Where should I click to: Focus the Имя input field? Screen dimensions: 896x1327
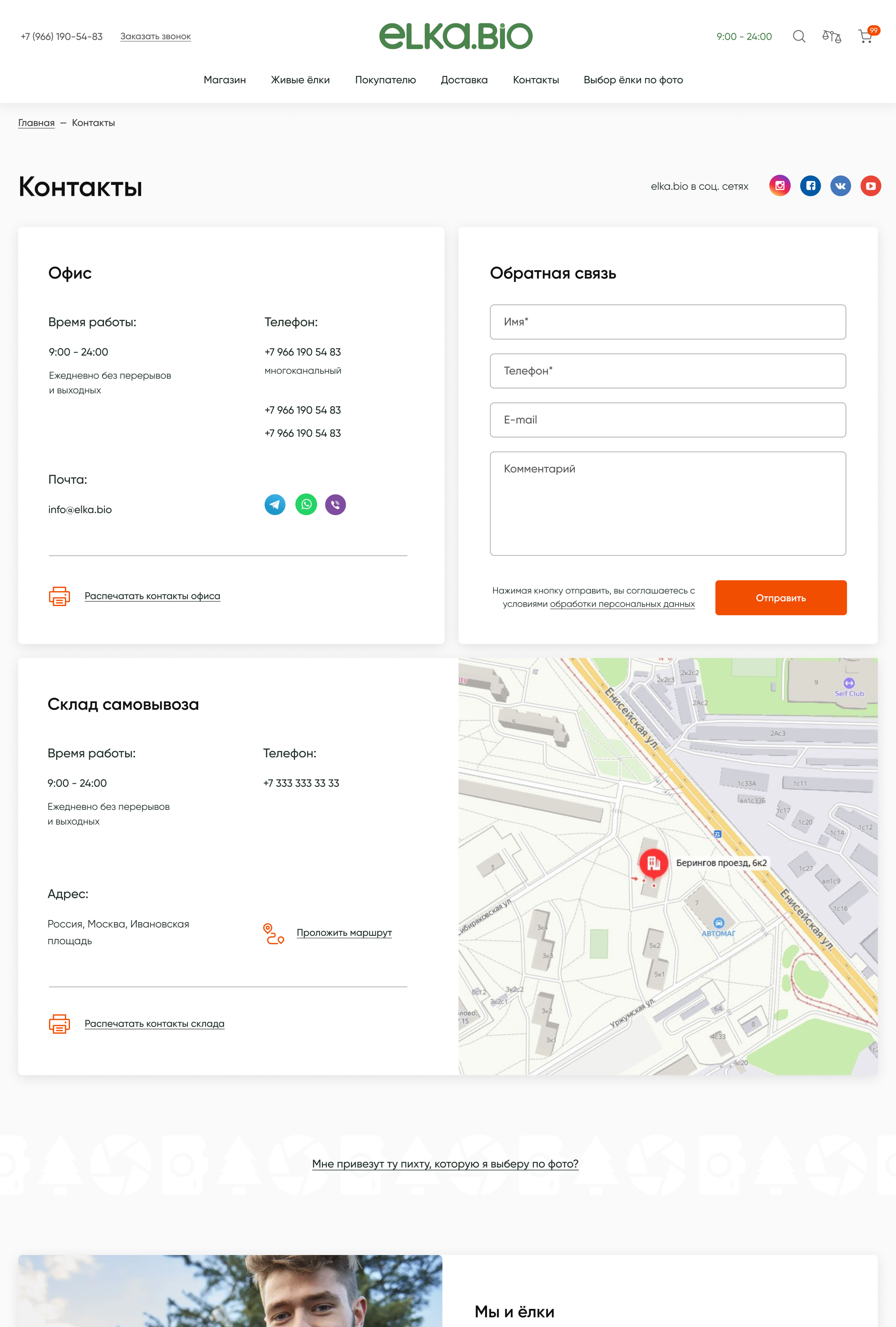(668, 322)
